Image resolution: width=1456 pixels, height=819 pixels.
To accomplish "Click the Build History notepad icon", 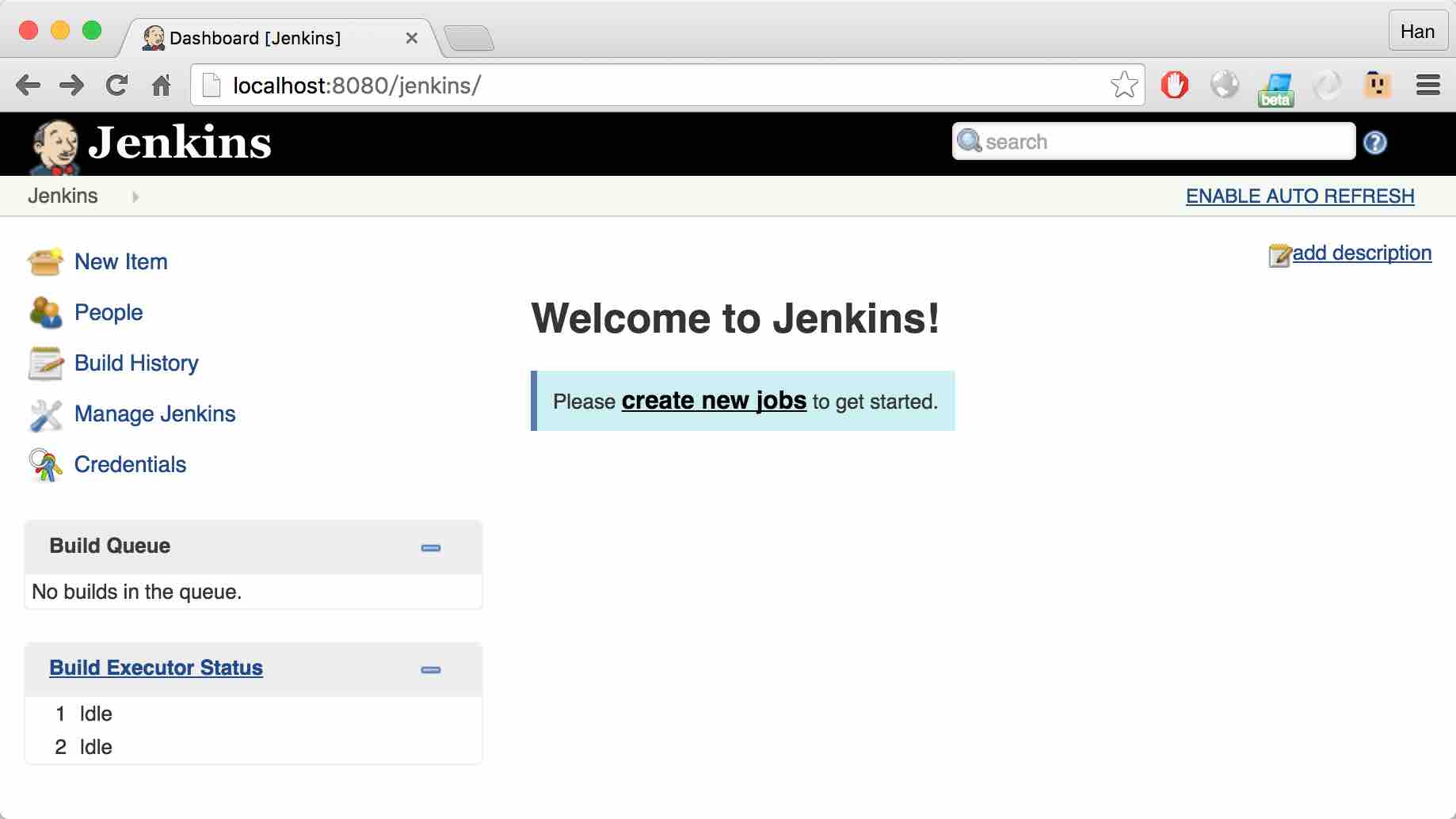I will point(45,363).
